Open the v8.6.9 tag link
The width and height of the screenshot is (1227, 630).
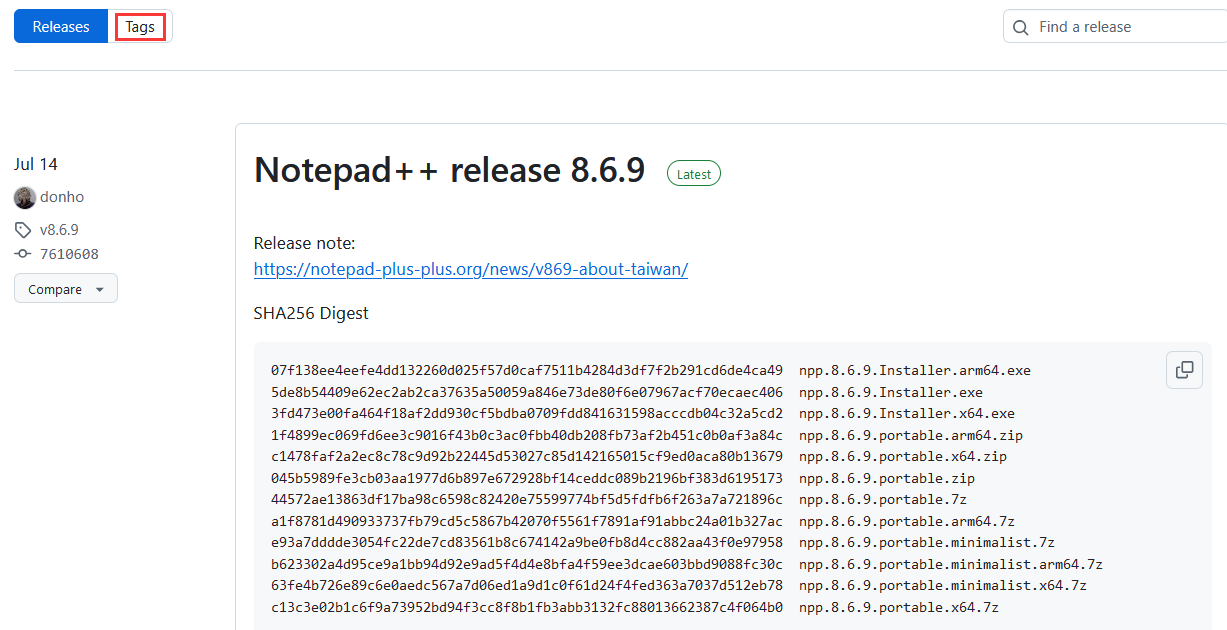pyautogui.click(x=59, y=229)
